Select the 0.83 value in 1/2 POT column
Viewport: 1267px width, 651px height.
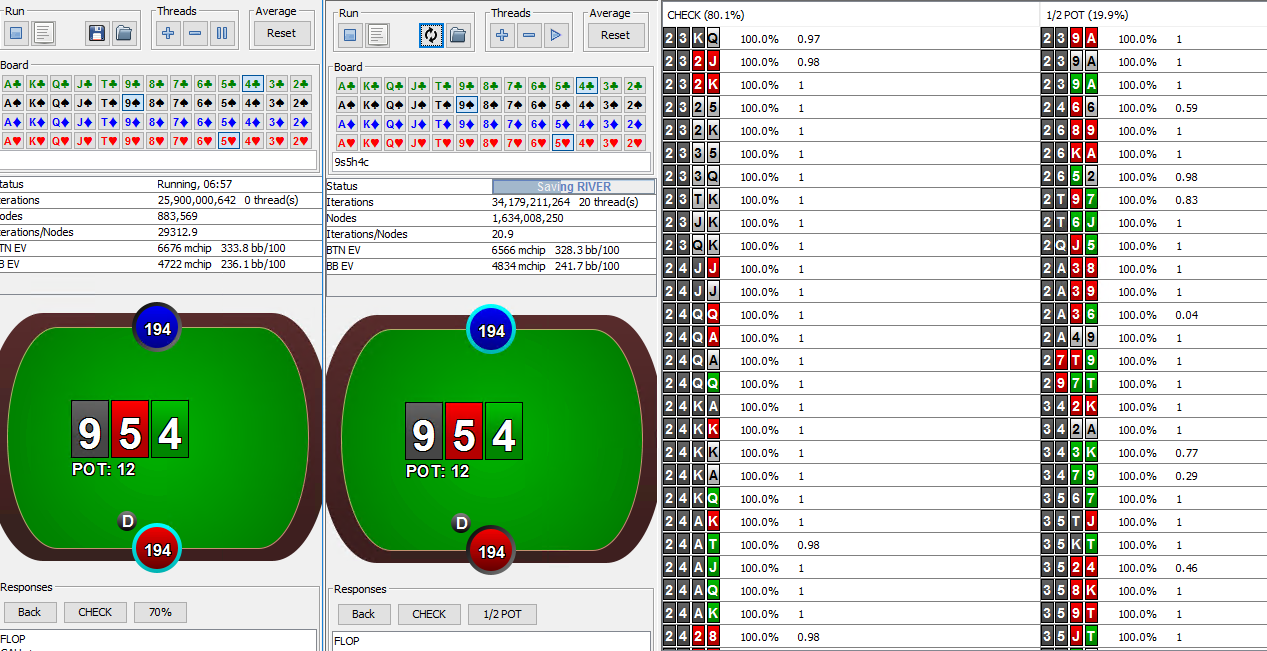(x=1187, y=200)
